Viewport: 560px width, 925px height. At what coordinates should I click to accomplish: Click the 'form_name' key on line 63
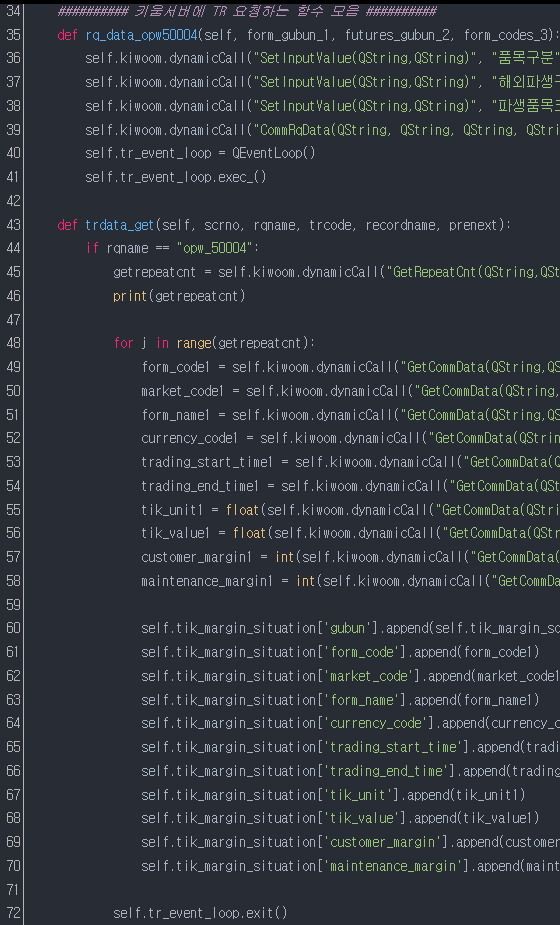[x=362, y=700]
